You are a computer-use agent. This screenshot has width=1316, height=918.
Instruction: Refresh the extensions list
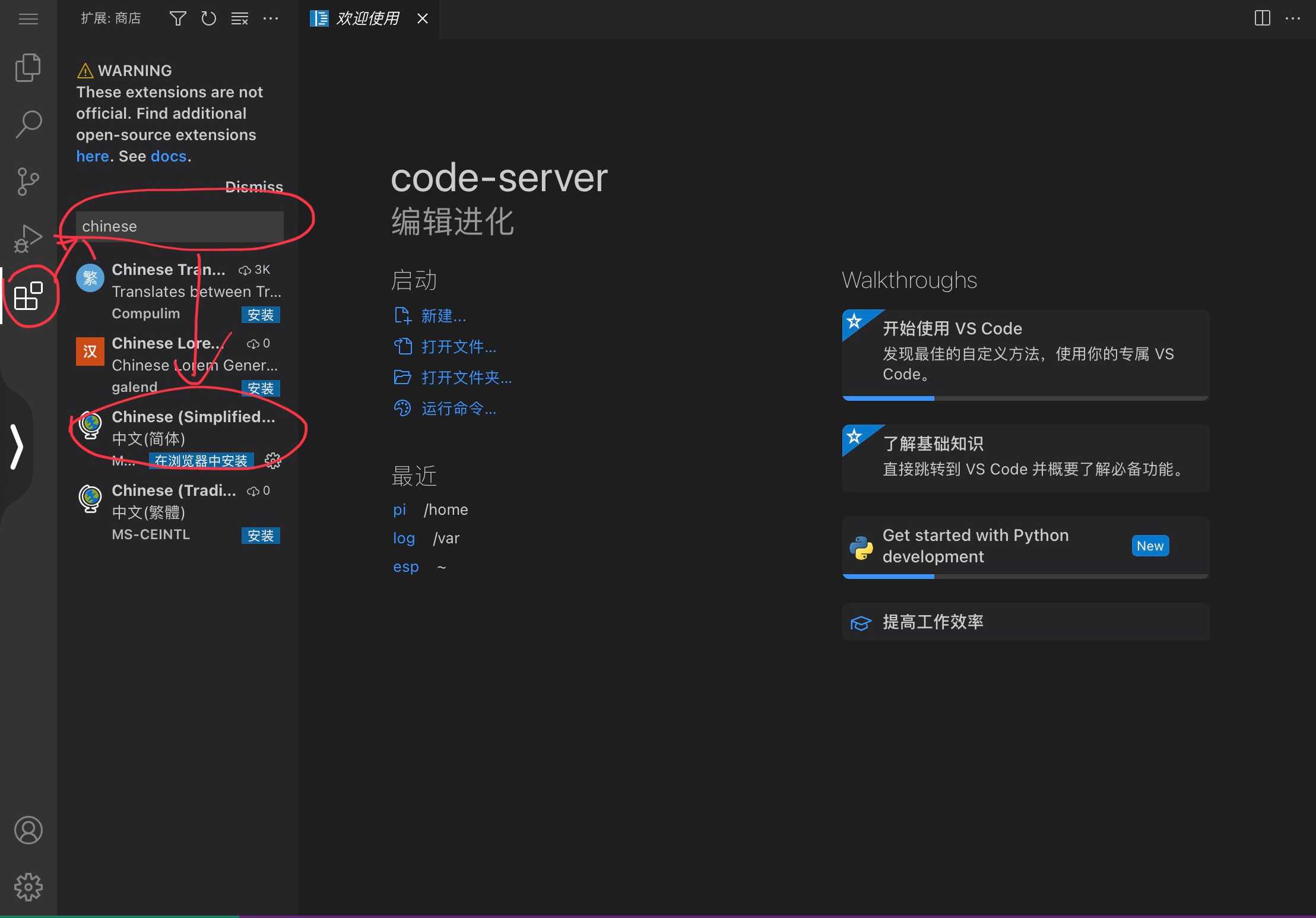point(208,19)
